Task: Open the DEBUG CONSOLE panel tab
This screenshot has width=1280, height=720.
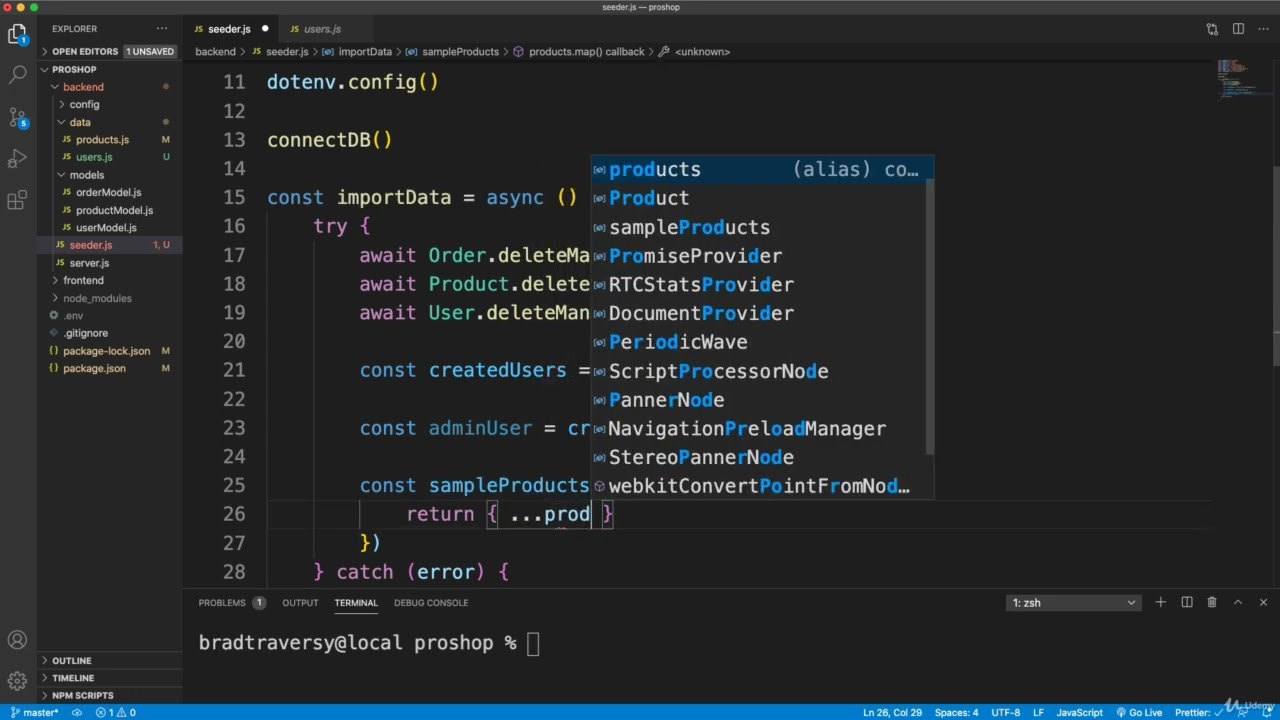Action: point(431,602)
